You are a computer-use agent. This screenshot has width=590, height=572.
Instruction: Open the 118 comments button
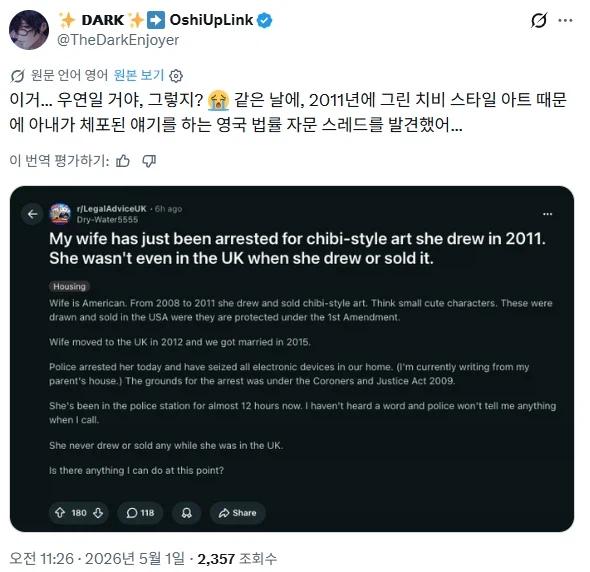(140, 513)
